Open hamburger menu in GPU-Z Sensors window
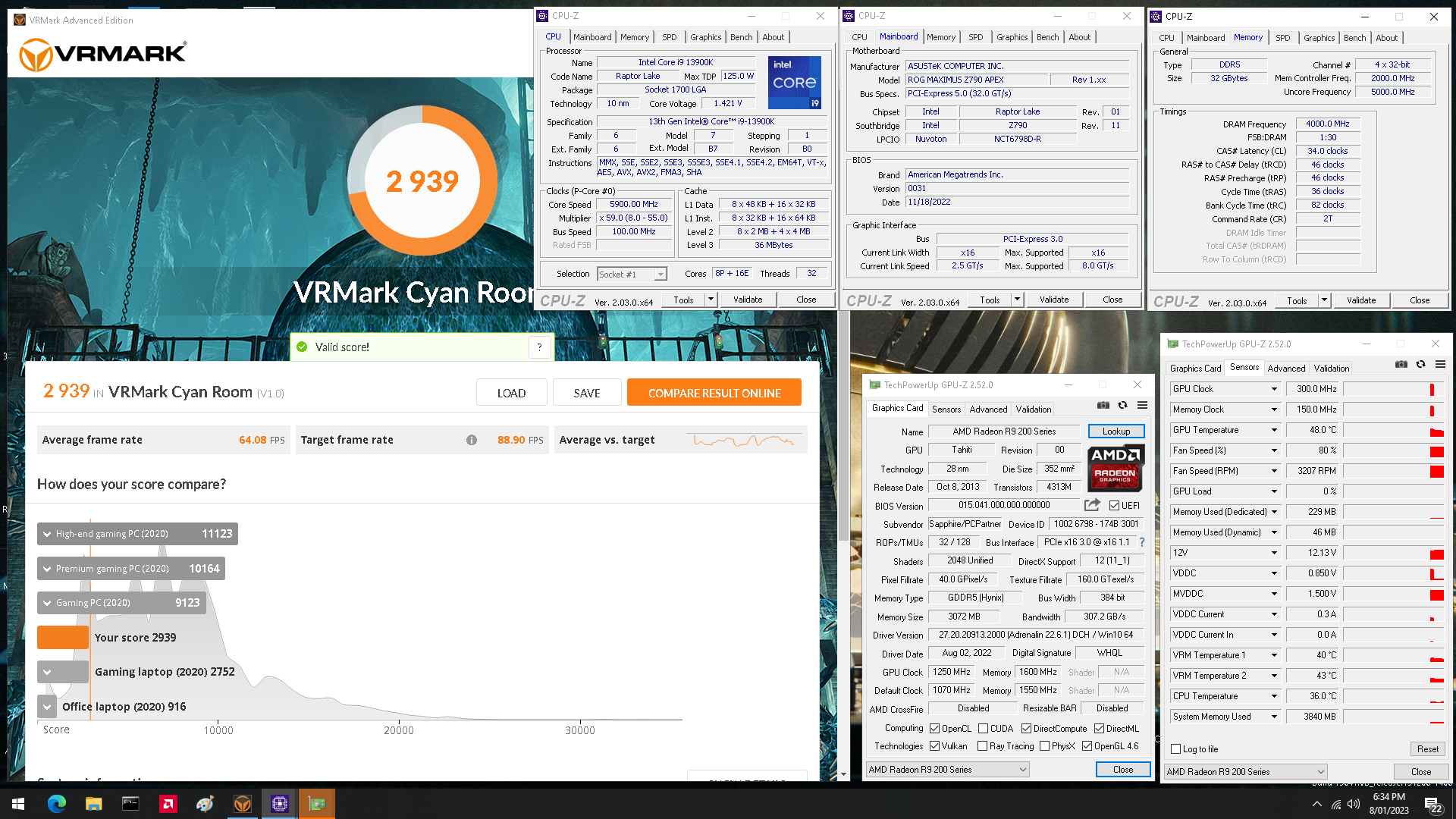Viewport: 1456px width, 819px height. click(x=1440, y=364)
